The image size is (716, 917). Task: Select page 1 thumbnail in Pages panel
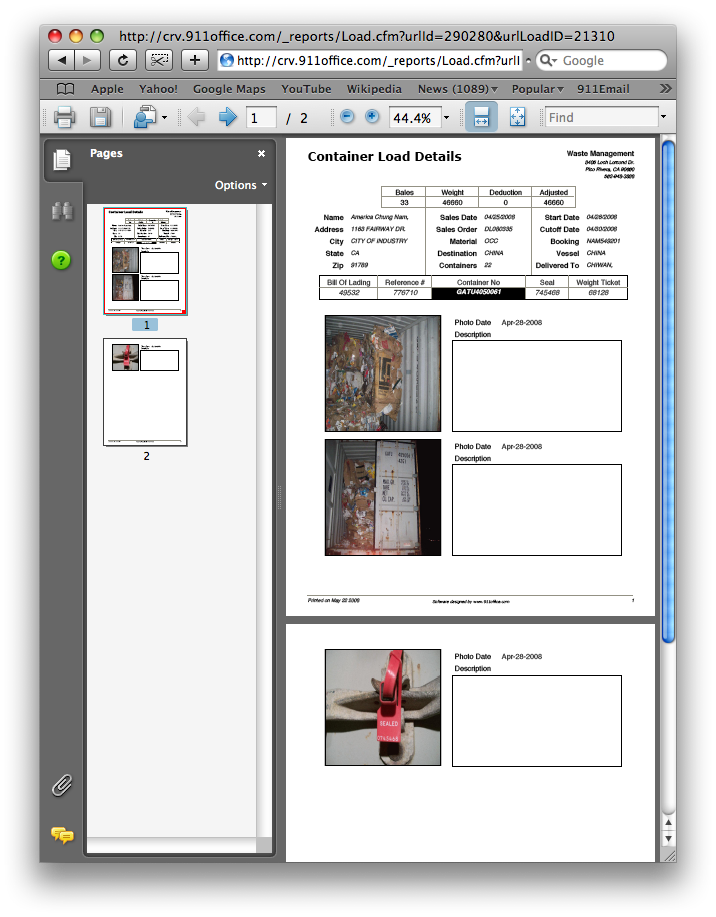tap(145, 261)
